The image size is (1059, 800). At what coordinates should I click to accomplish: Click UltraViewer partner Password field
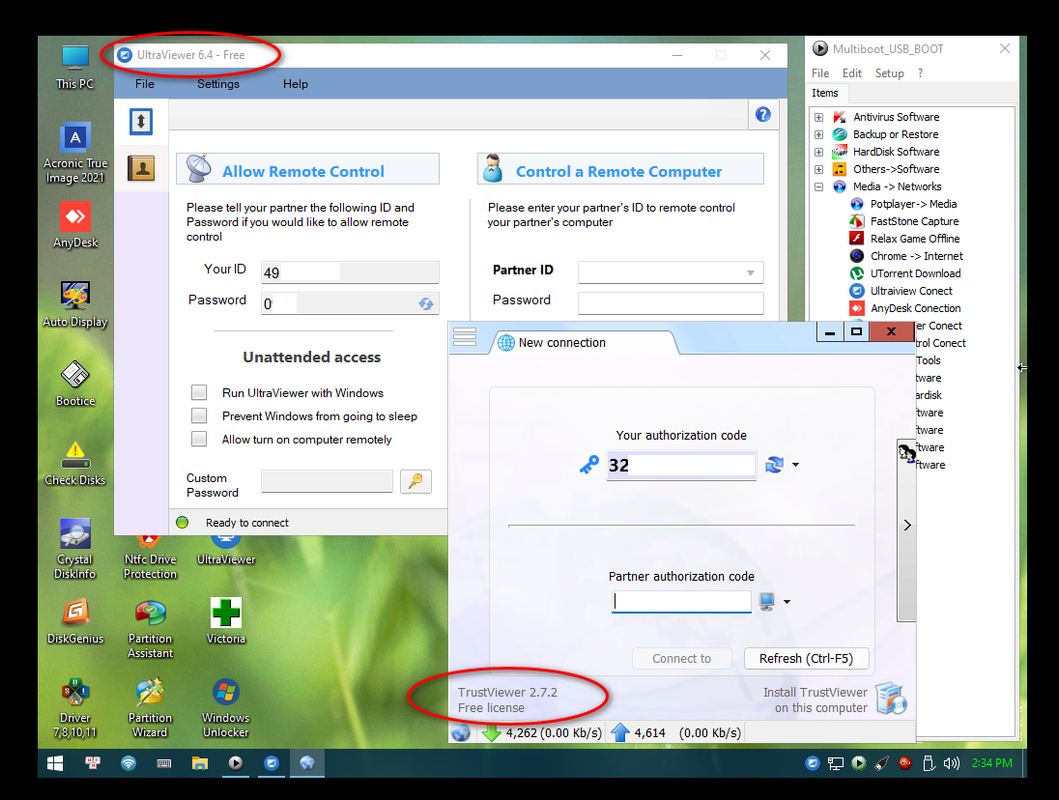(x=671, y=304)
